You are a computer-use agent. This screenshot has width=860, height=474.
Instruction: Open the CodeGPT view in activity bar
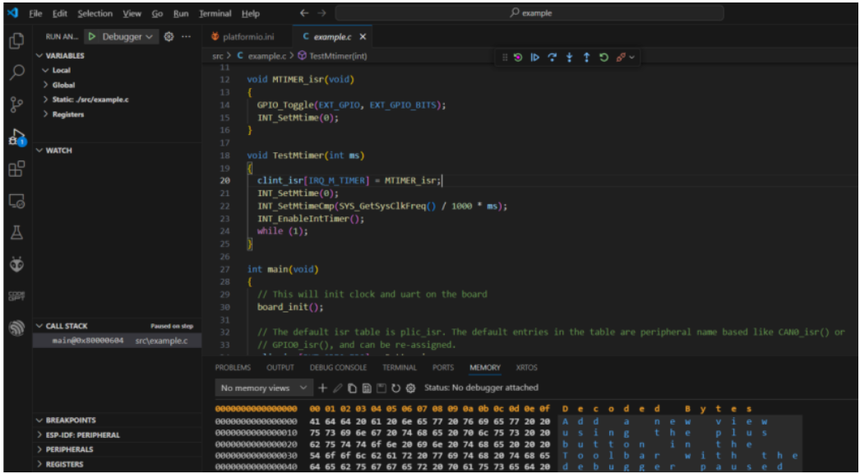tap(17, 296)
